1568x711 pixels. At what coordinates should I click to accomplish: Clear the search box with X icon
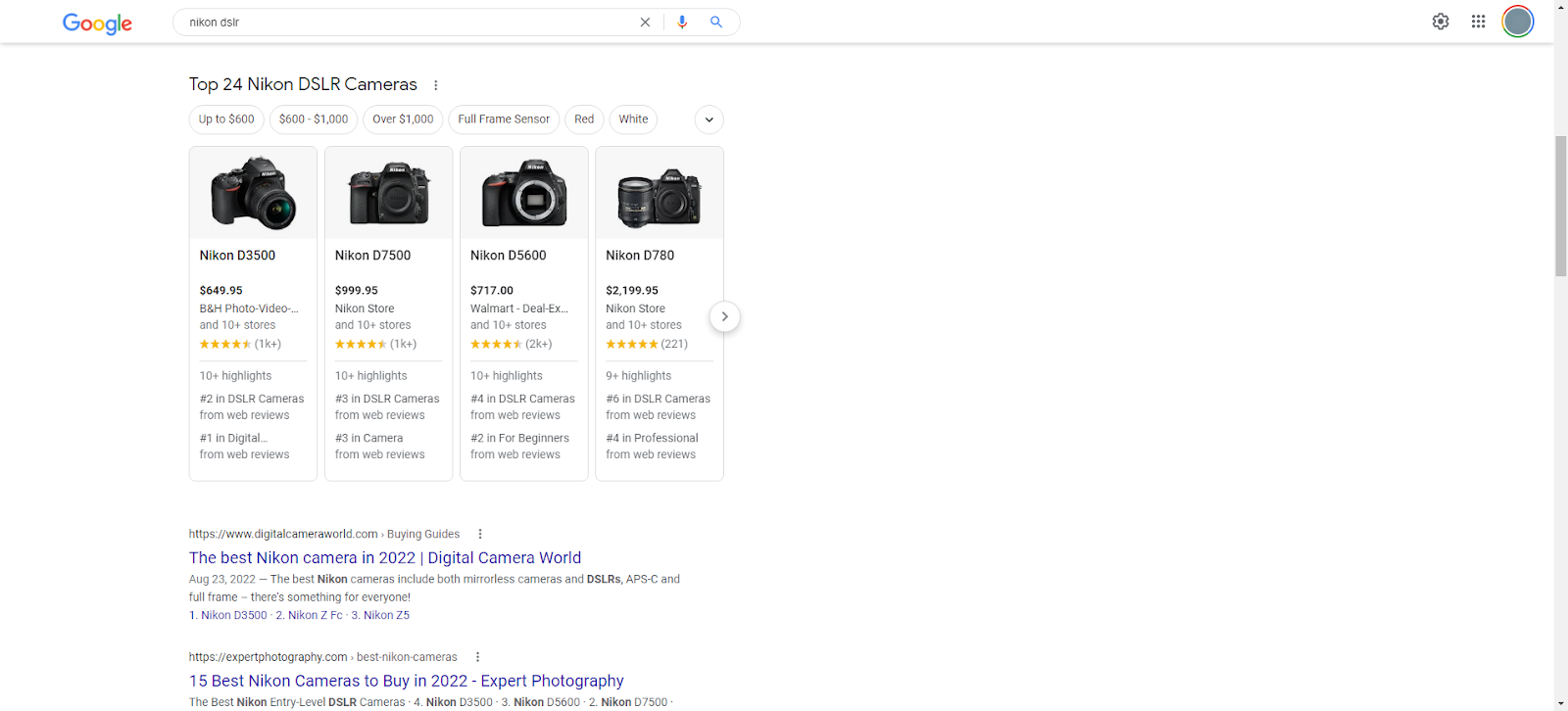pos(645,23)
